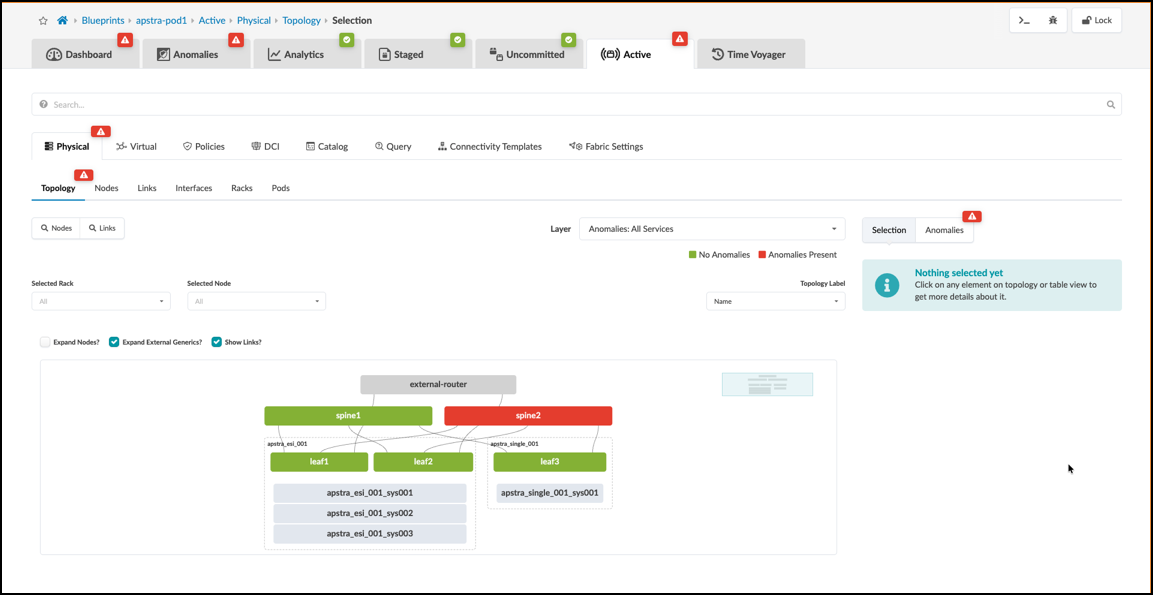Click the red anomaly badge on Dashboard tab
This screenshot has width=1153, height=595.
pos(124,40)
